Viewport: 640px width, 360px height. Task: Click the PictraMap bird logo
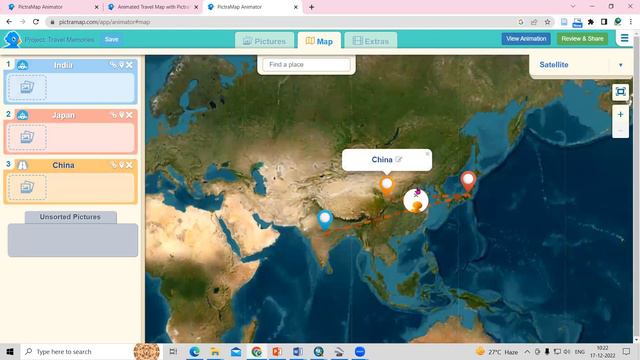click(x=12, y=40)
